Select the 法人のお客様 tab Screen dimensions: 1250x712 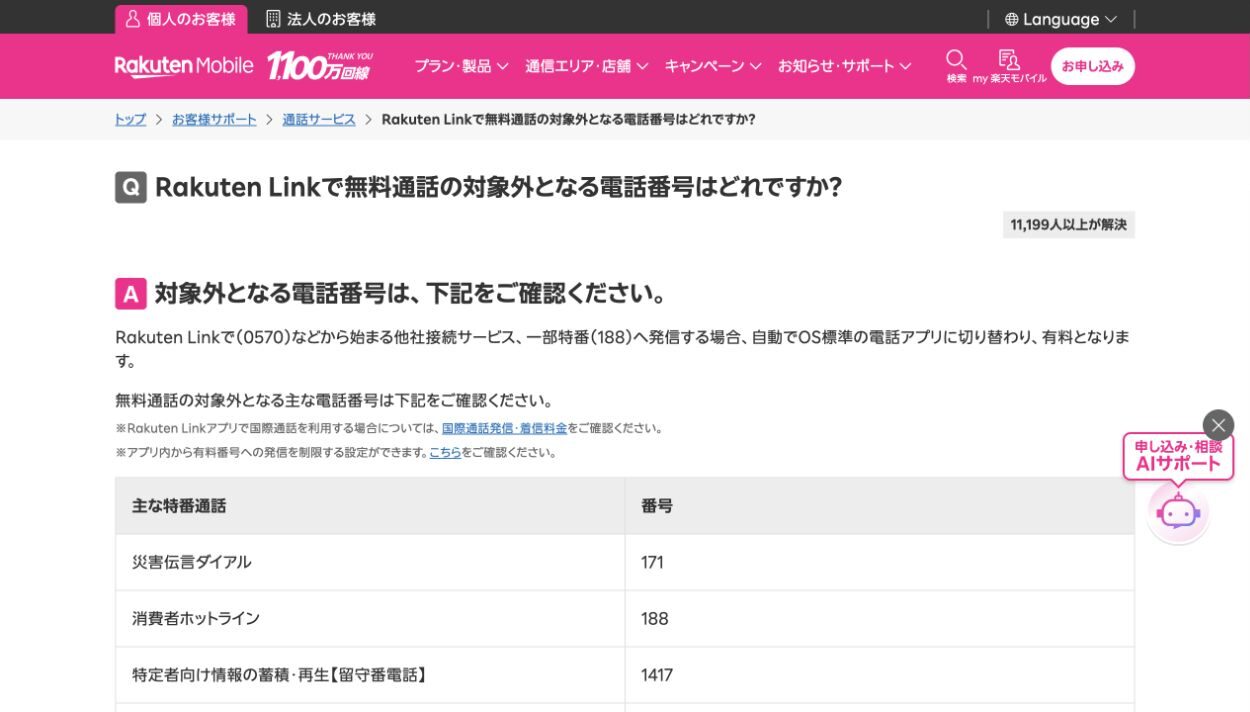pos(321,19)
